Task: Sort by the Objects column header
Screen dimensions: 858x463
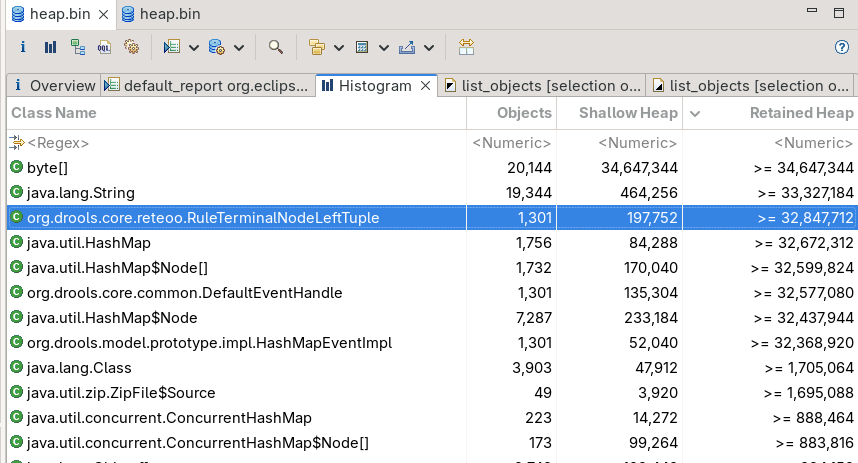Action: (512, 113)
